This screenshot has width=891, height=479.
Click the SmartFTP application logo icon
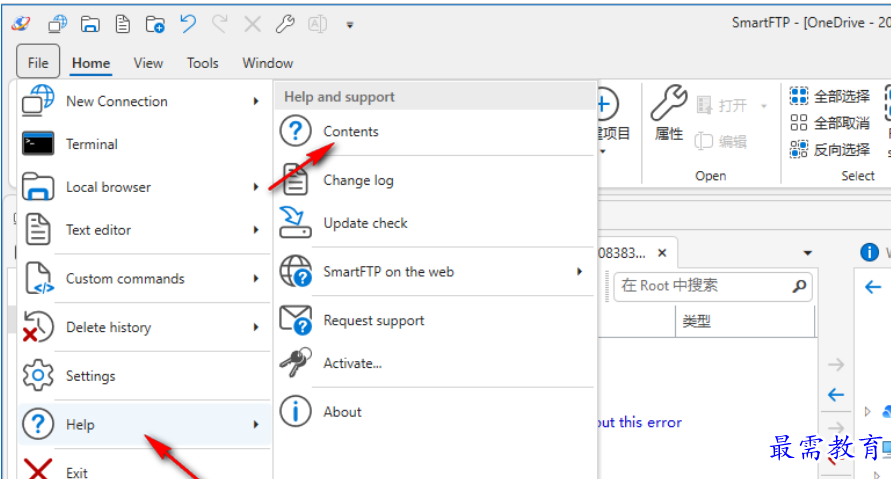click(x=21, y=24)
